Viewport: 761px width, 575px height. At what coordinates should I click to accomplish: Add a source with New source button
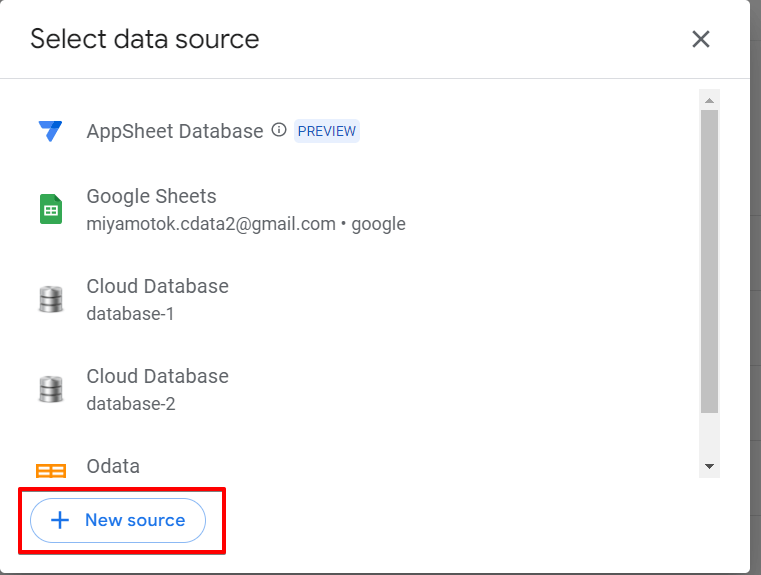click(118, 520)
